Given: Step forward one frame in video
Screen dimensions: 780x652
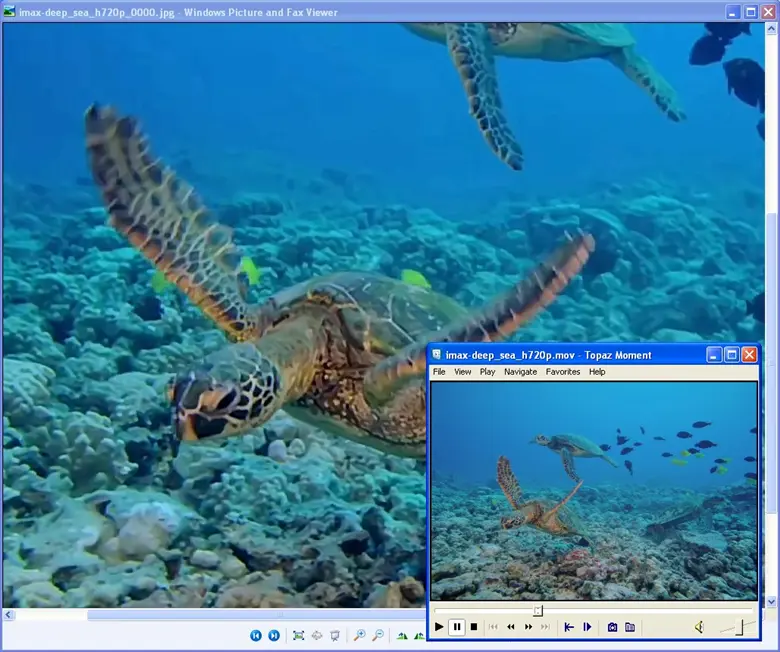Looking at the screenshot, I should tap(587, 627).
